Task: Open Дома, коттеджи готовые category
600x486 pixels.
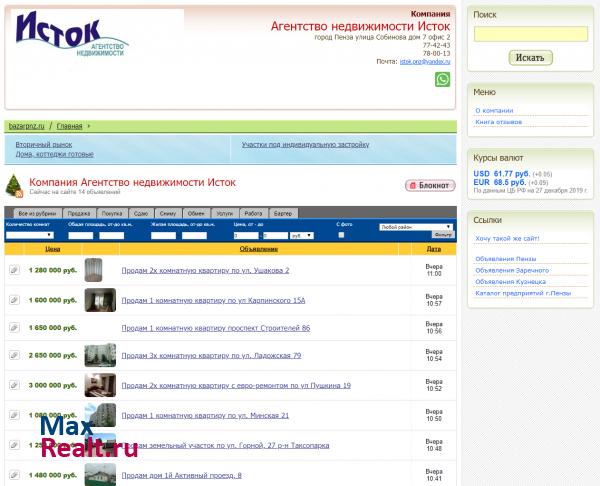Action: 54,154
